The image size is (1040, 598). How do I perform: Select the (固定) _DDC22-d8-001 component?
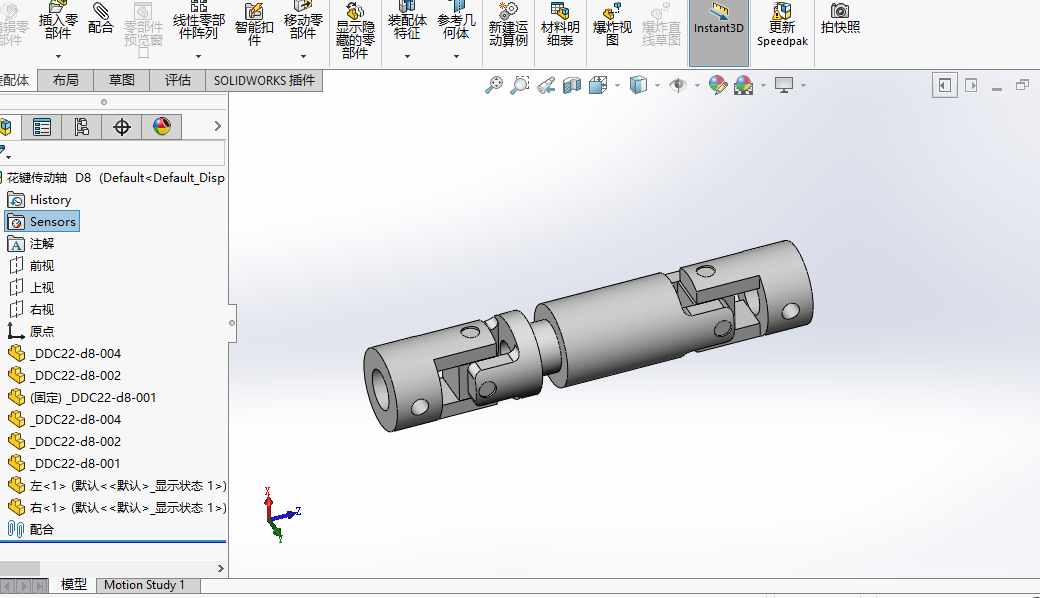pos(82,397)
